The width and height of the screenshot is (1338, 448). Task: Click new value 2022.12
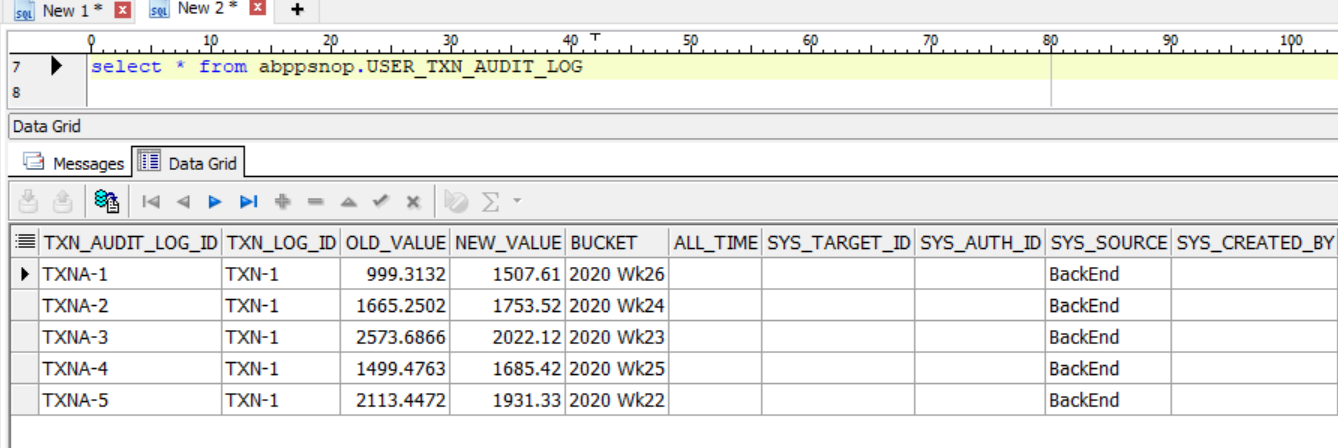tap(508, 337)
